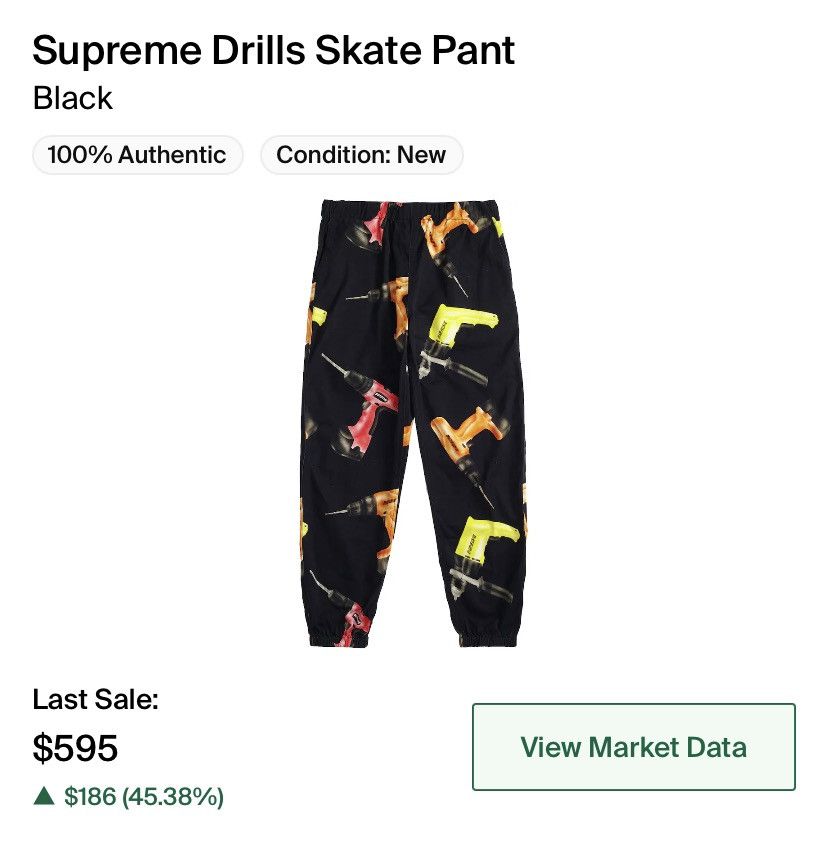Click the Black colorway subtitle
Screen dimensions: 828x861
[x=72, y=98]
